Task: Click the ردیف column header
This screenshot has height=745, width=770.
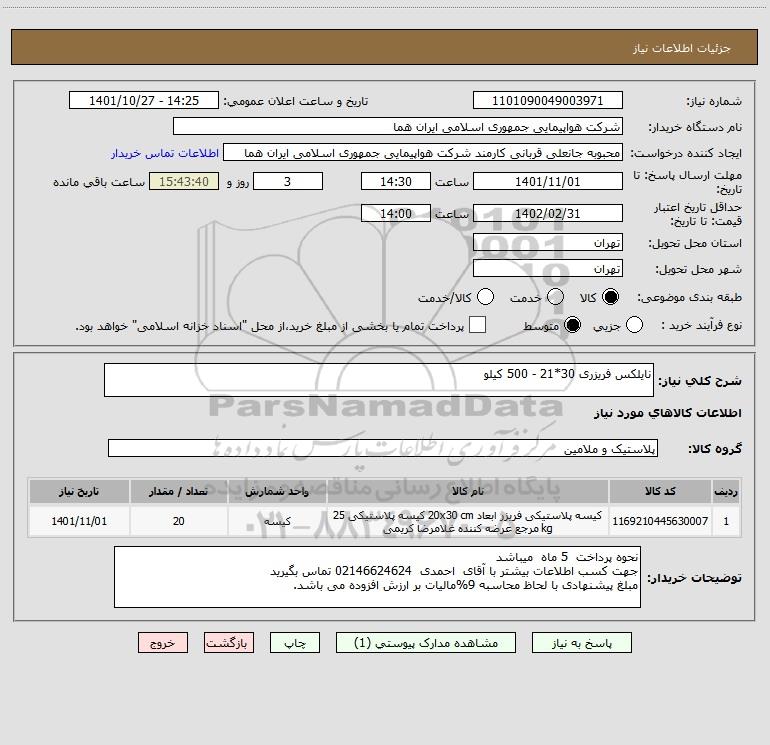Action: [726, 492]
